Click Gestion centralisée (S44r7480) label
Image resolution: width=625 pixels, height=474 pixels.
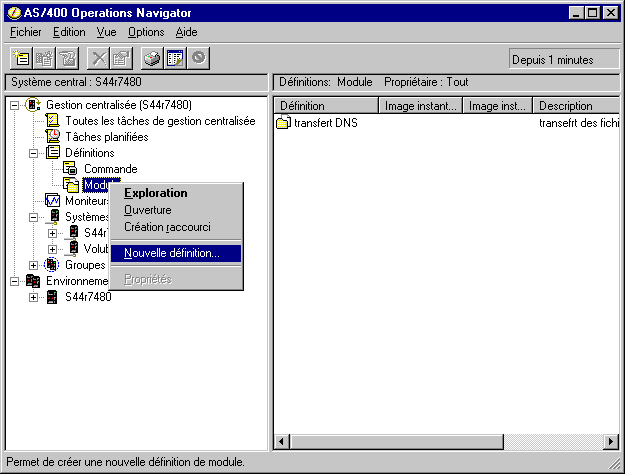coord(119,105)
